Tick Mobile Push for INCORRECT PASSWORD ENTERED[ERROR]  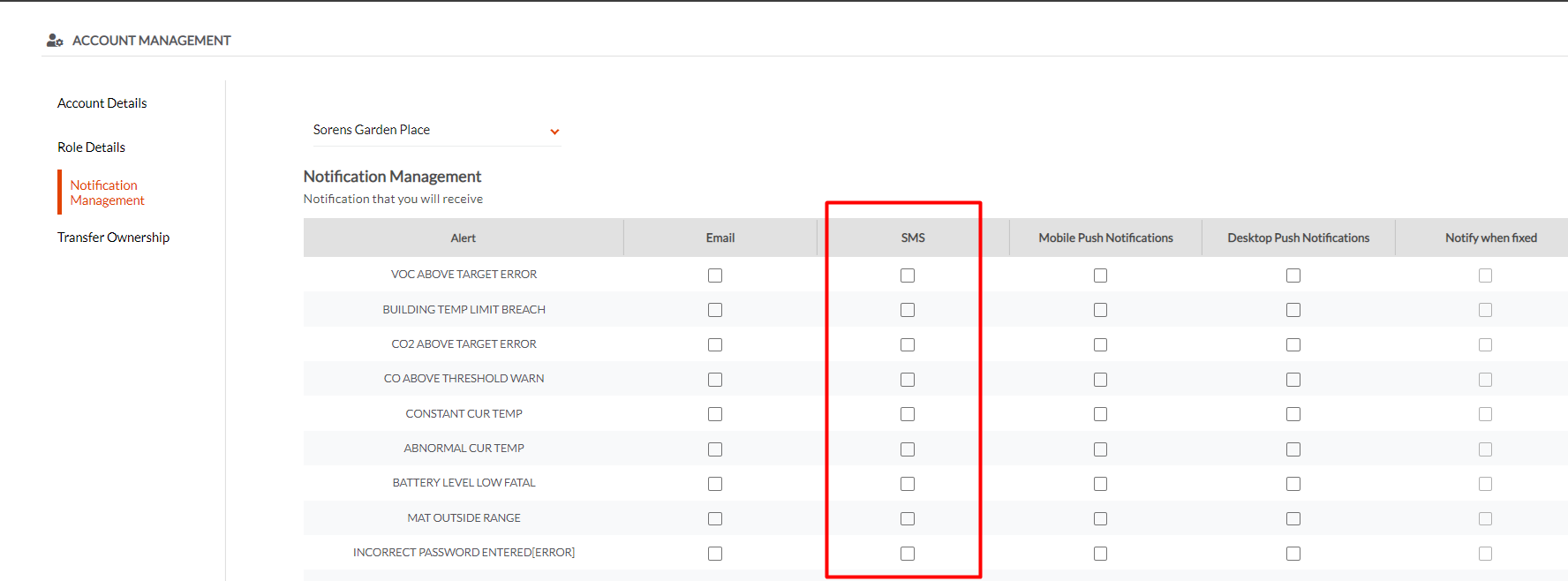pos(1100,554)
